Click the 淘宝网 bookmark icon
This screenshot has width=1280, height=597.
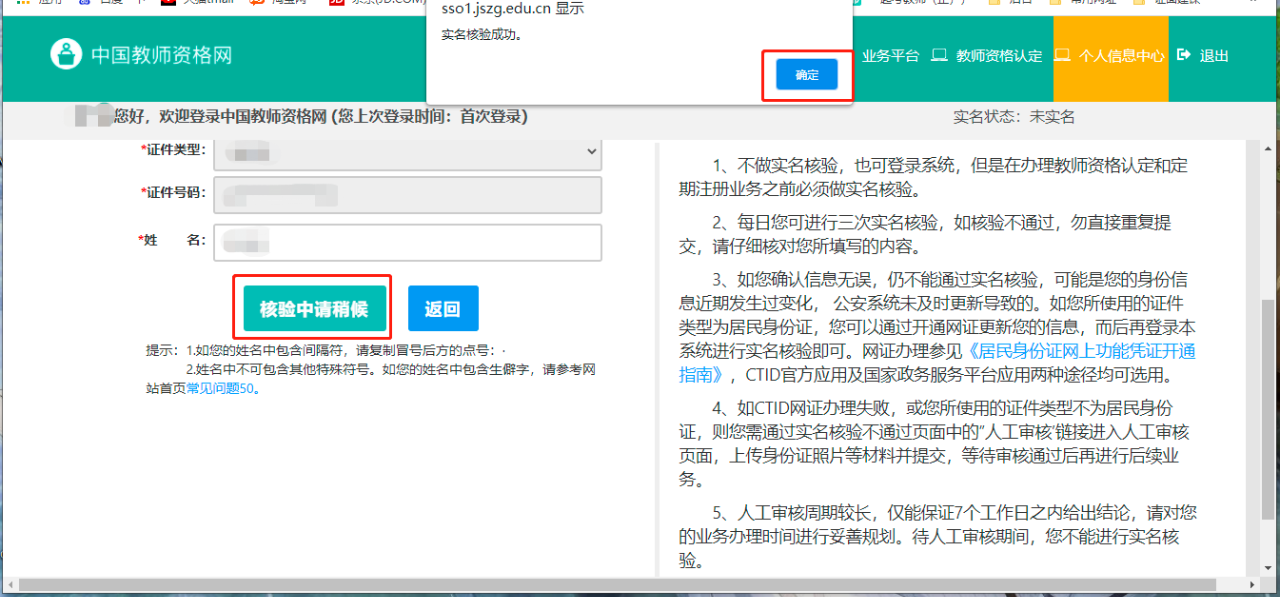tap(257, 3)
